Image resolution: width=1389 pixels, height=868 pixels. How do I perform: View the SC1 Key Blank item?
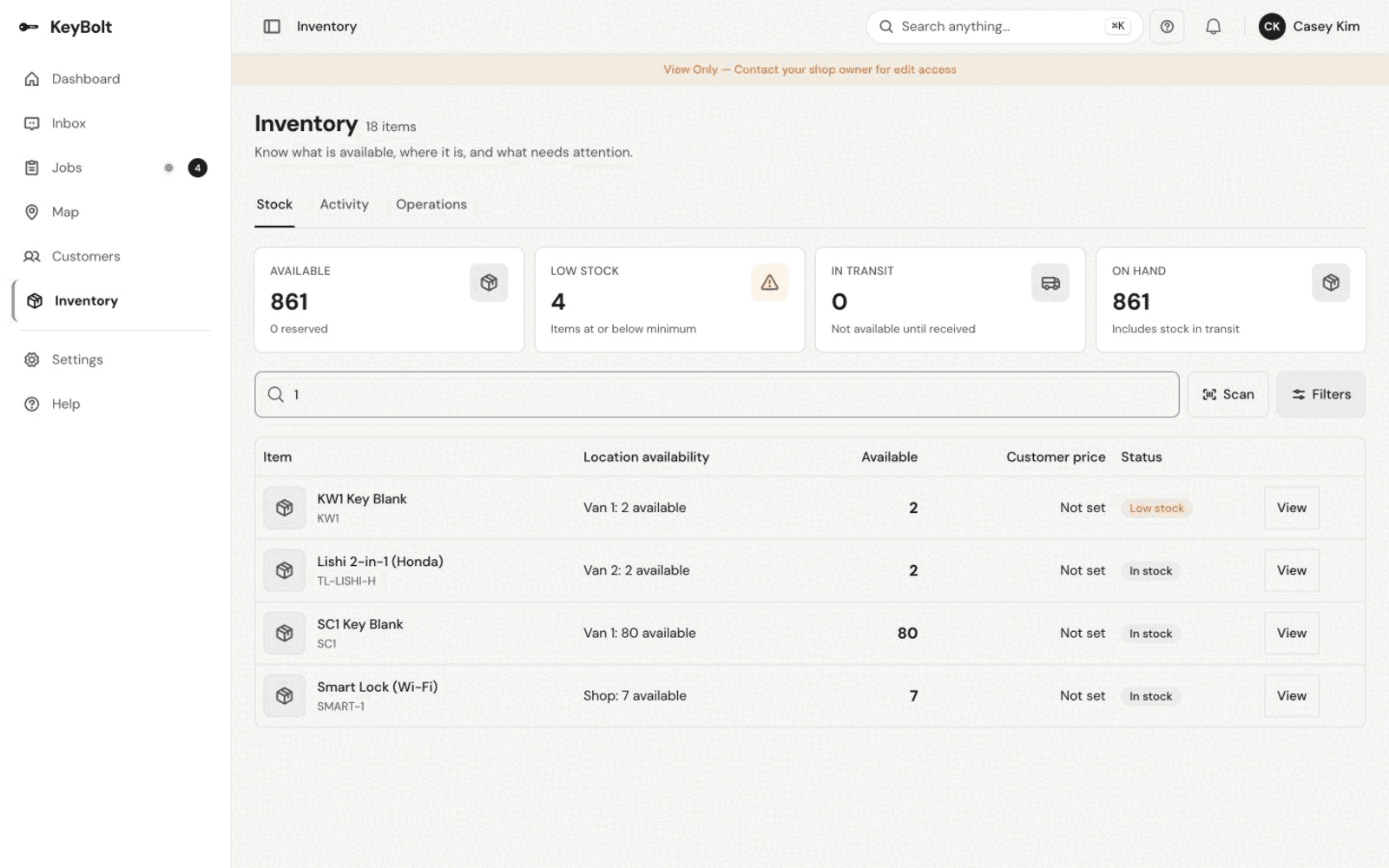1291,633
